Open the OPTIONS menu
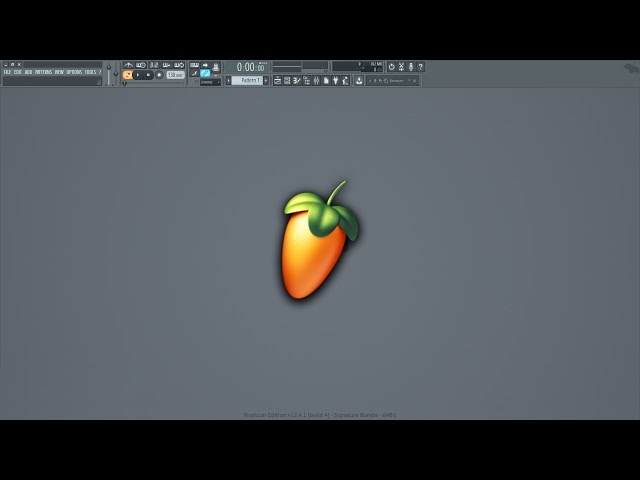Screen dimensions: 640x480 coord(74,72)
